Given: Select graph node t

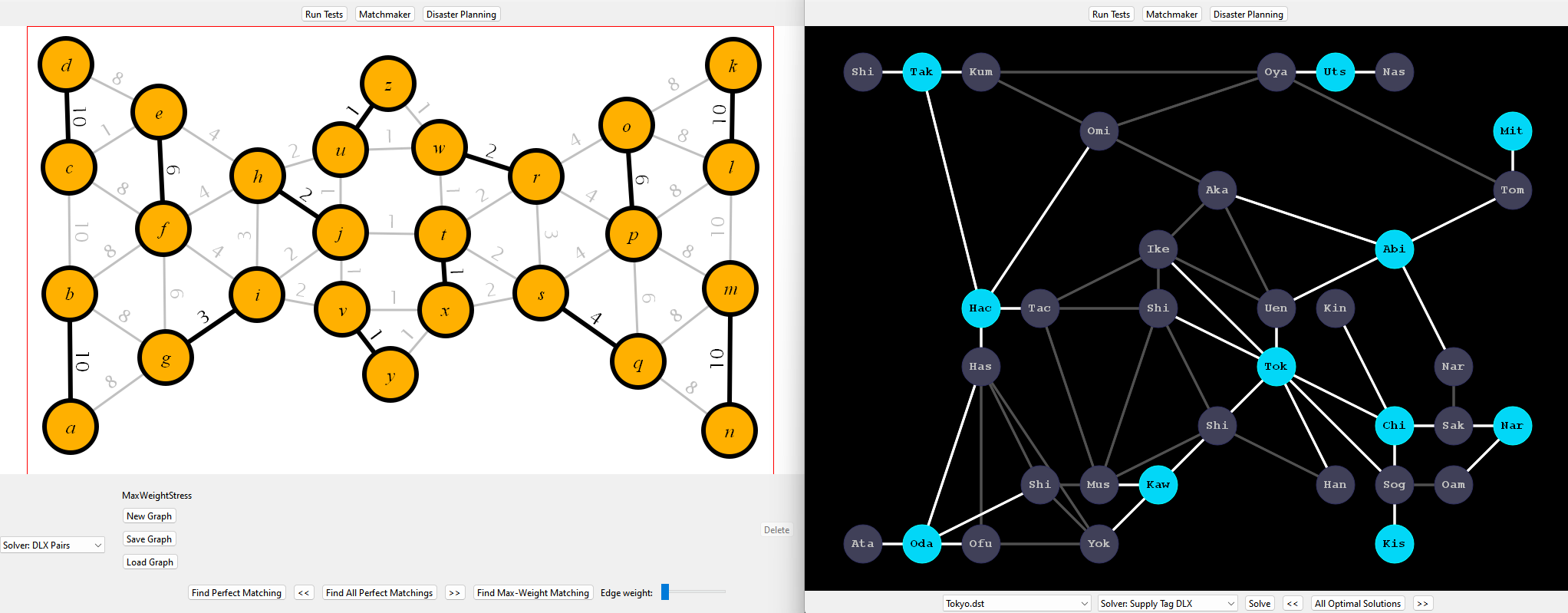Looking at the screenshot, I should coord(443,234).
